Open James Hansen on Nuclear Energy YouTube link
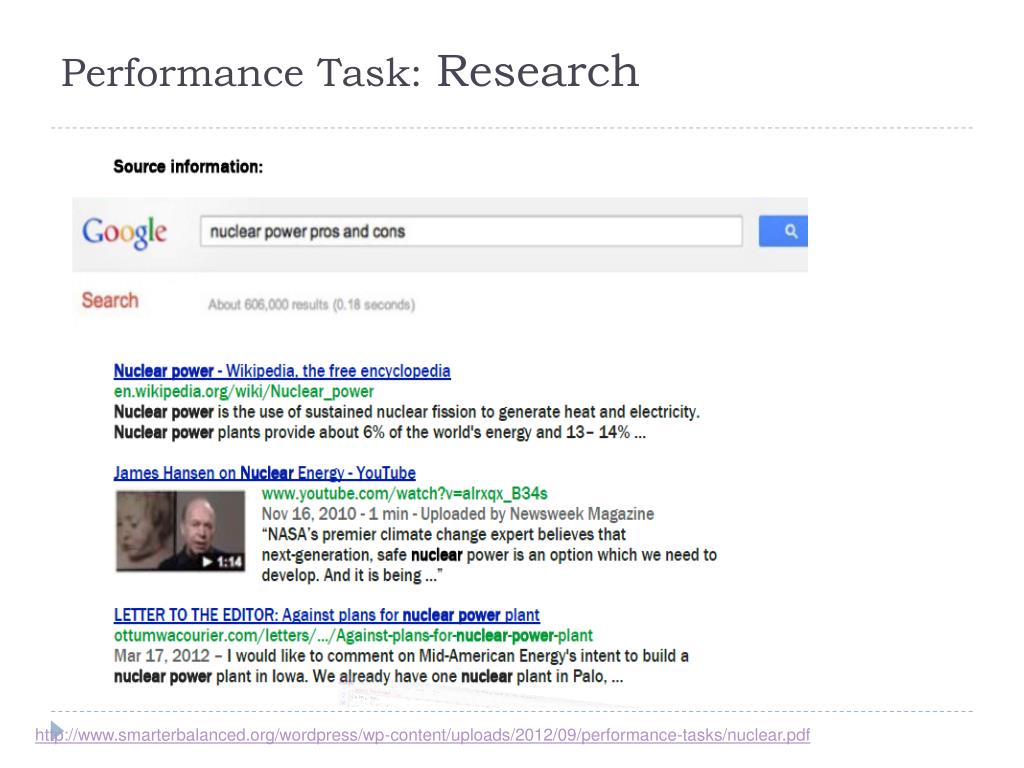1024x768 pixels. pyautogui.click(x=264, y=473)
